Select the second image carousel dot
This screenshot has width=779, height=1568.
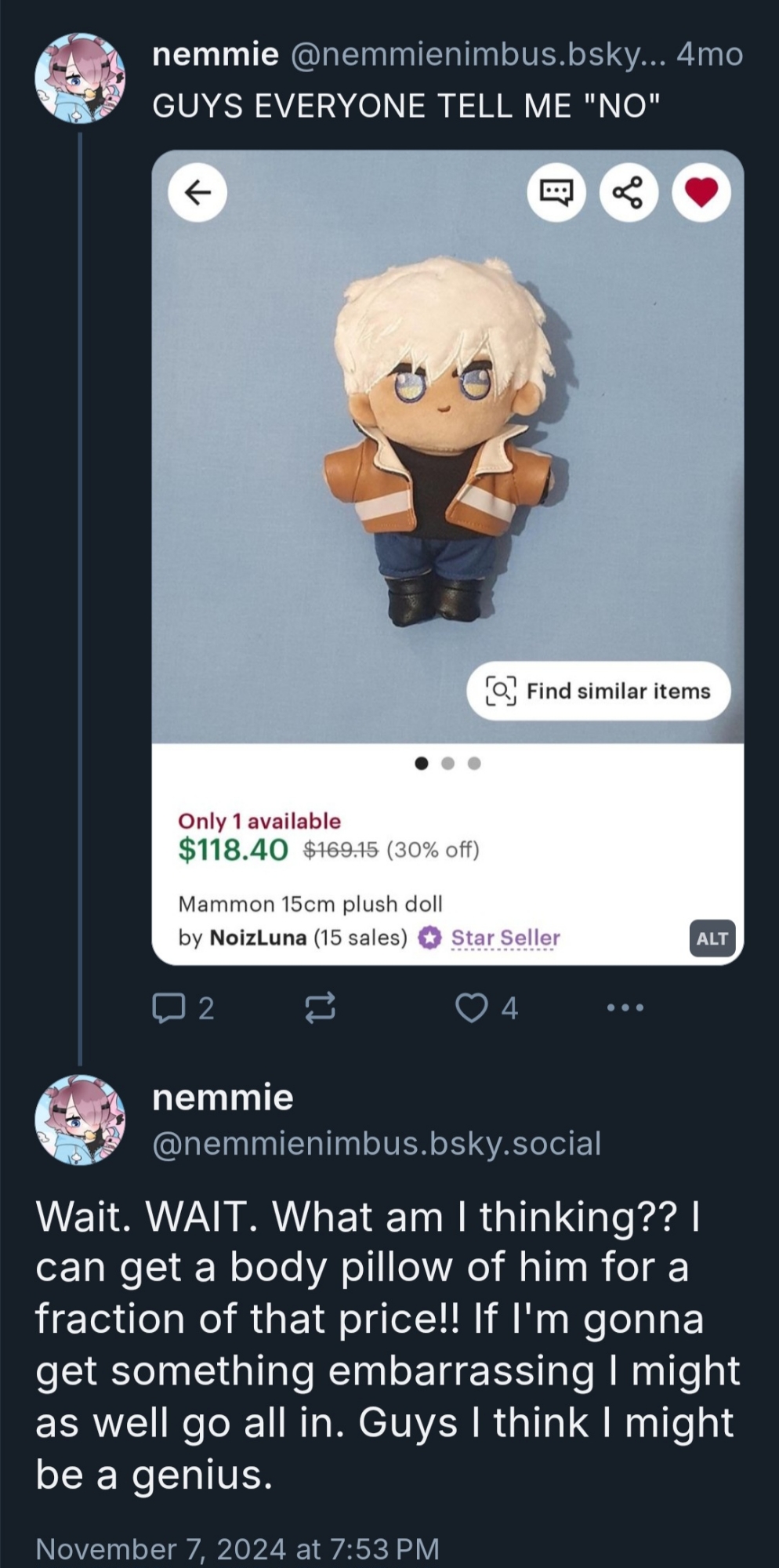(448, 763)
